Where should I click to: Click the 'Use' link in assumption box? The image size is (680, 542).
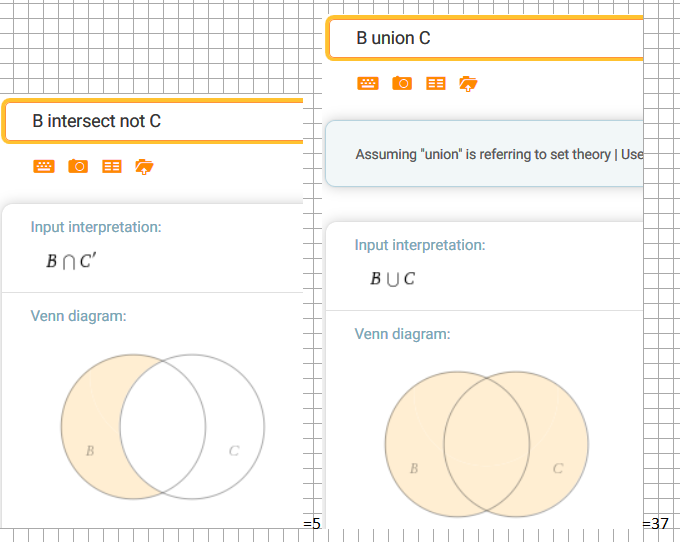(631, 154)
